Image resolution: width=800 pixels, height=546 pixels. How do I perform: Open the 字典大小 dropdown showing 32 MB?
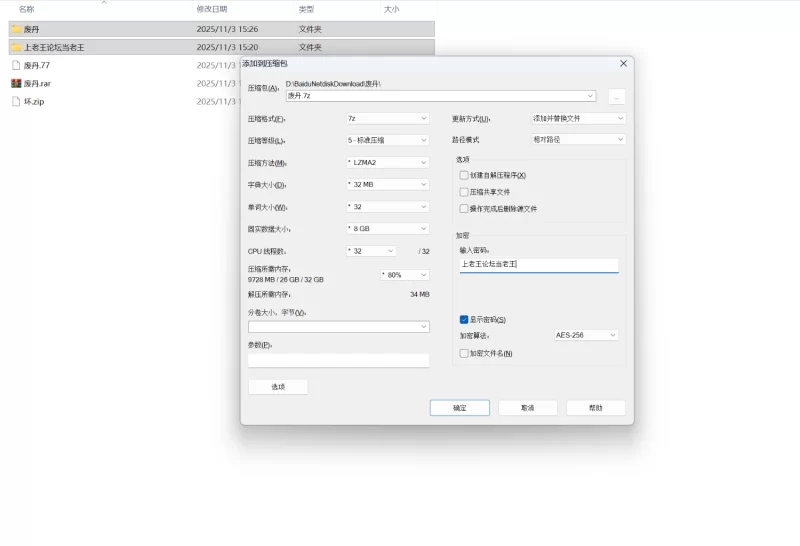[388, 184]
